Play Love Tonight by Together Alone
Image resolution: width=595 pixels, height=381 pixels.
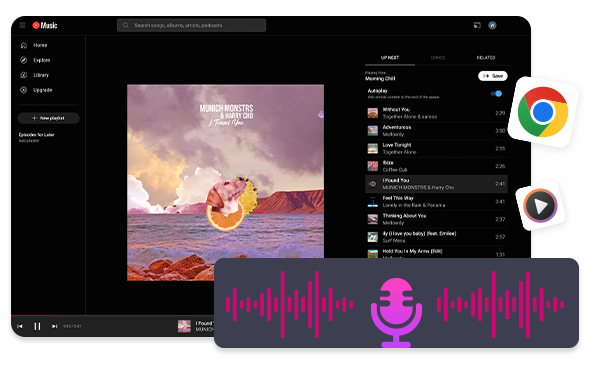(436, 148)
